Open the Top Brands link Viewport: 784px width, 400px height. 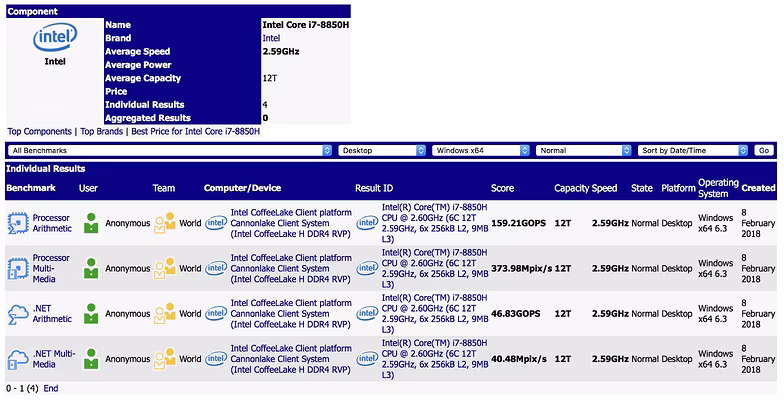click(102, 132)
